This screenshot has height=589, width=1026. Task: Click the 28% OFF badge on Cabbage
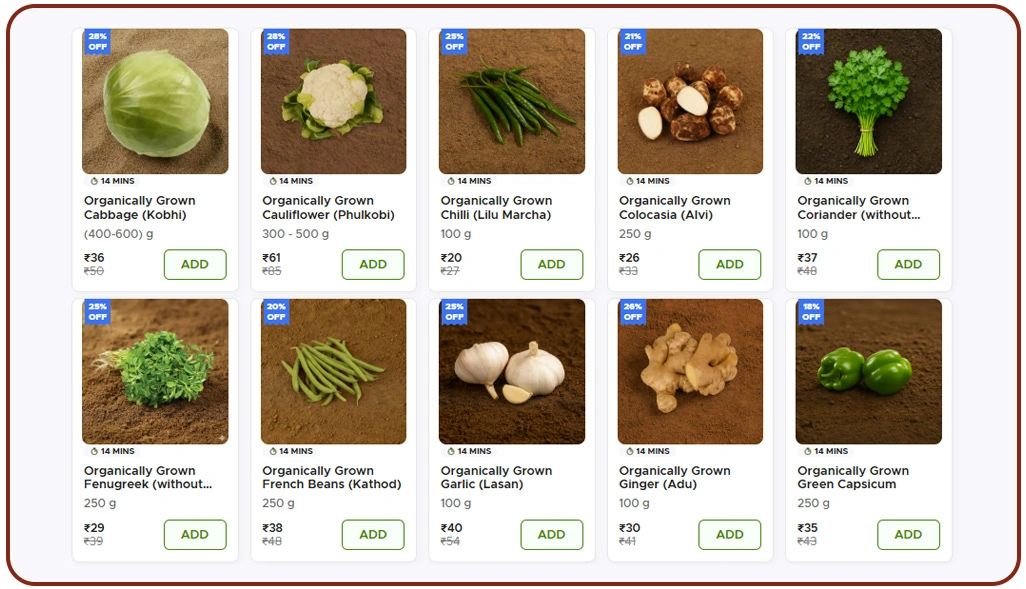tap(97, 42)
